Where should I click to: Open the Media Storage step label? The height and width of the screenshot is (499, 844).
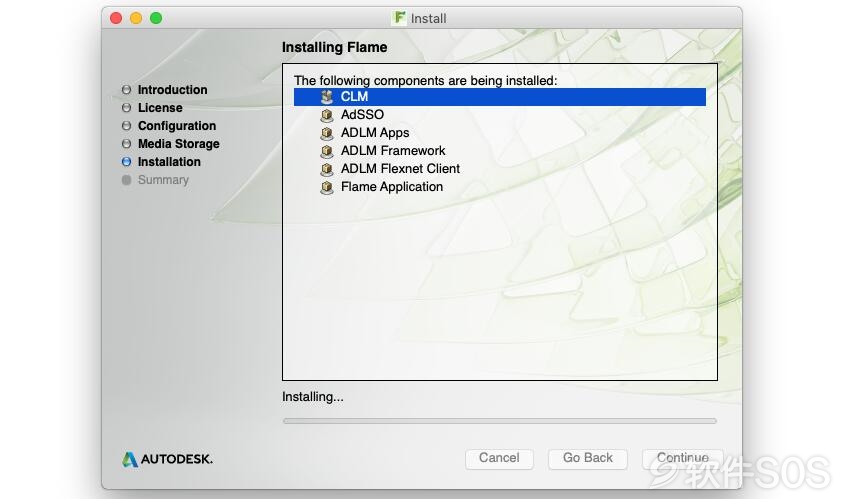(179, 144)
